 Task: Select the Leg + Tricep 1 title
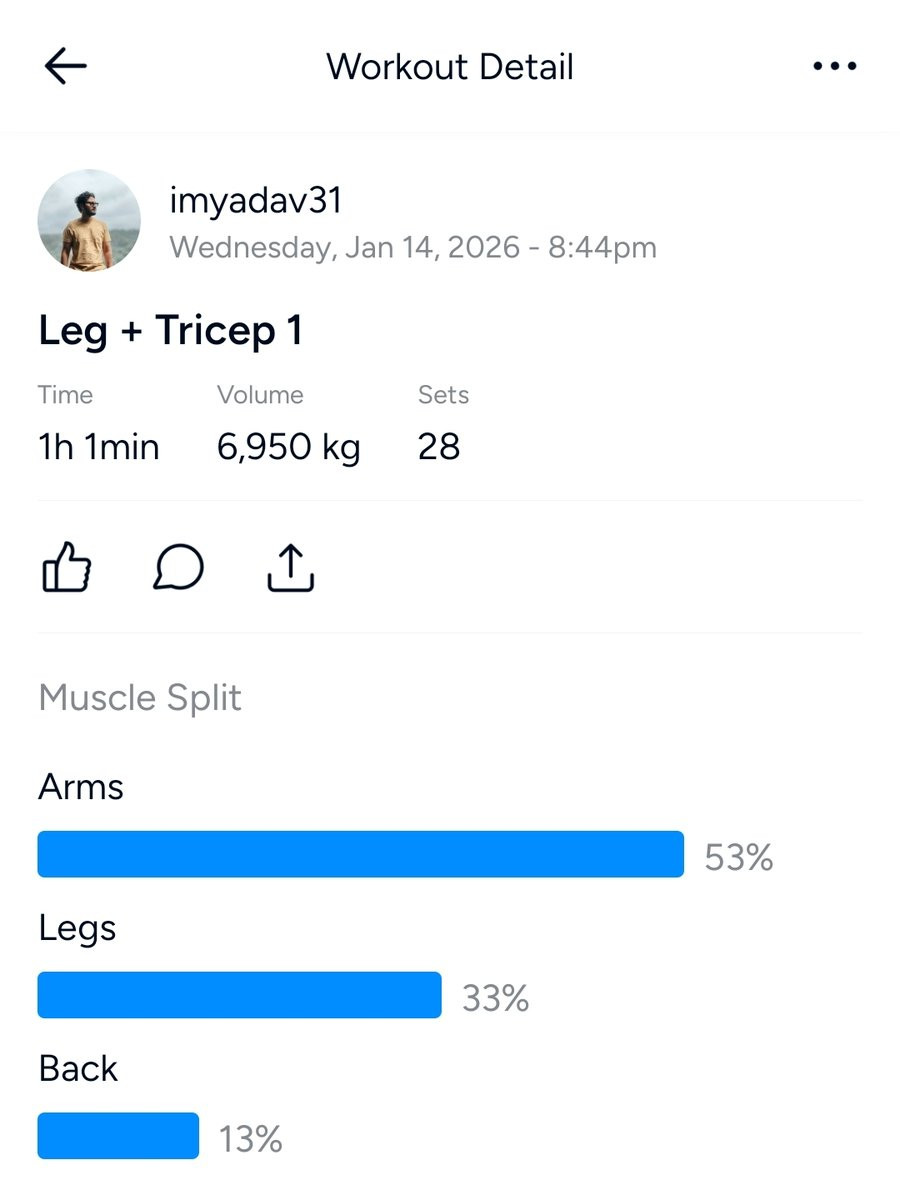170,331
